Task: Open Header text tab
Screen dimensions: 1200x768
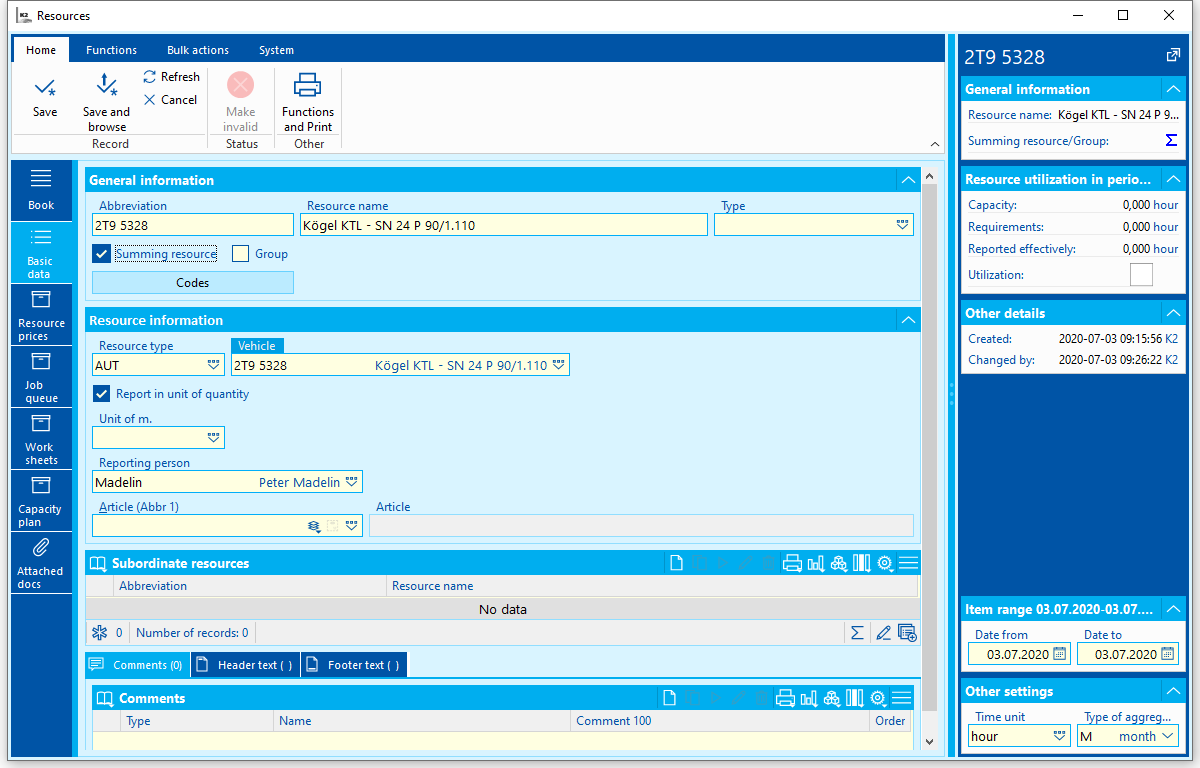Action: 245,665
